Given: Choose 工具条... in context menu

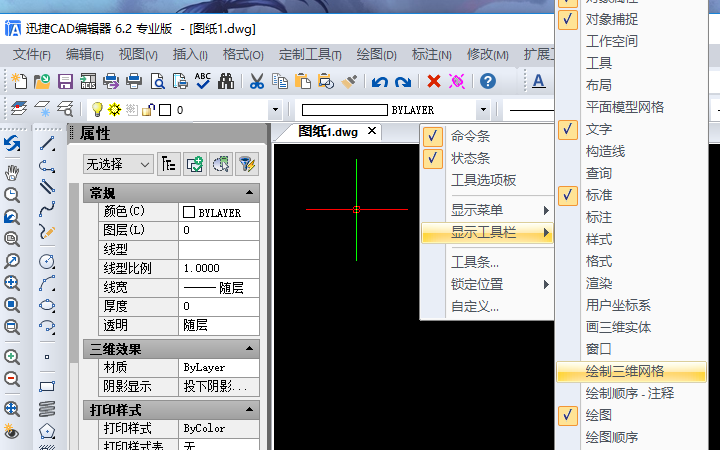Looking at the screenshot, I should pyautogui.click(x=475, y=263).
